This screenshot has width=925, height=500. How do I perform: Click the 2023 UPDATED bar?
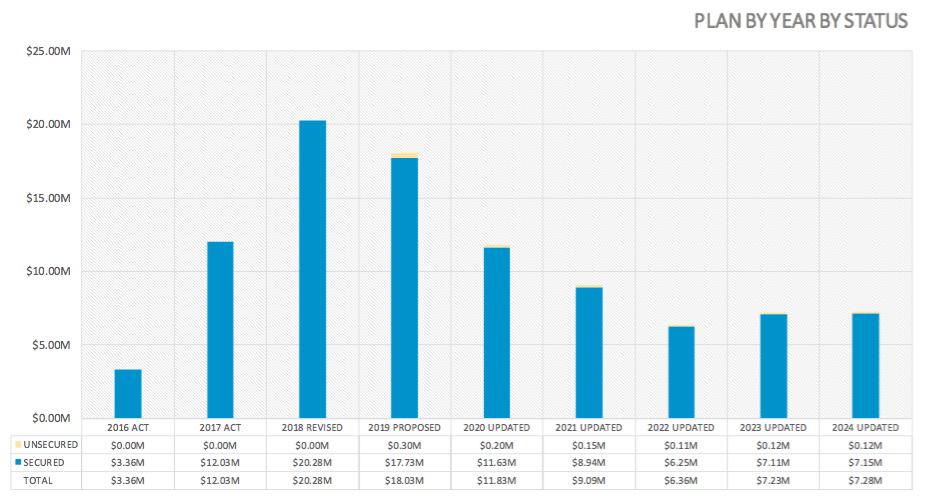[773, 366]
